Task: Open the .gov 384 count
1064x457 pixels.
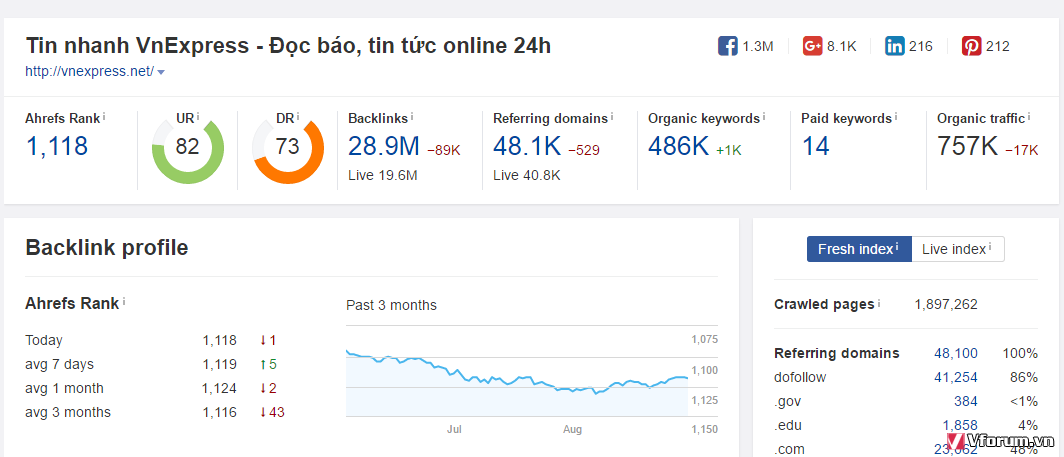Action: (966, 401)
